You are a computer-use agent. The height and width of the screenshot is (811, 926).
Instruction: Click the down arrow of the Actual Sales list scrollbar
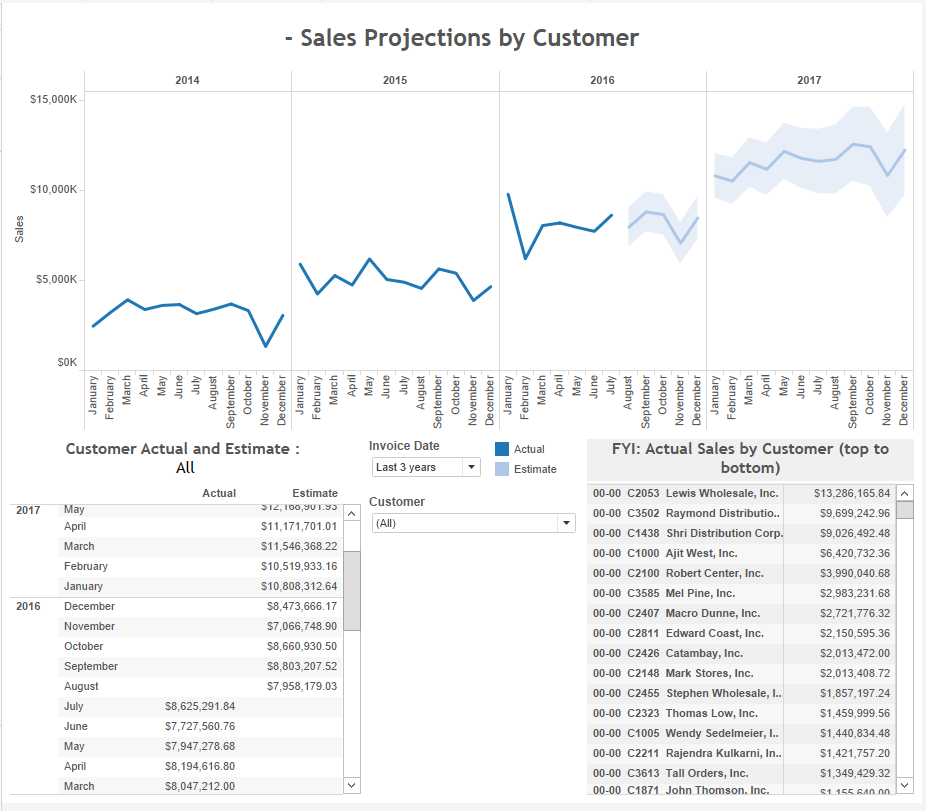904,784
